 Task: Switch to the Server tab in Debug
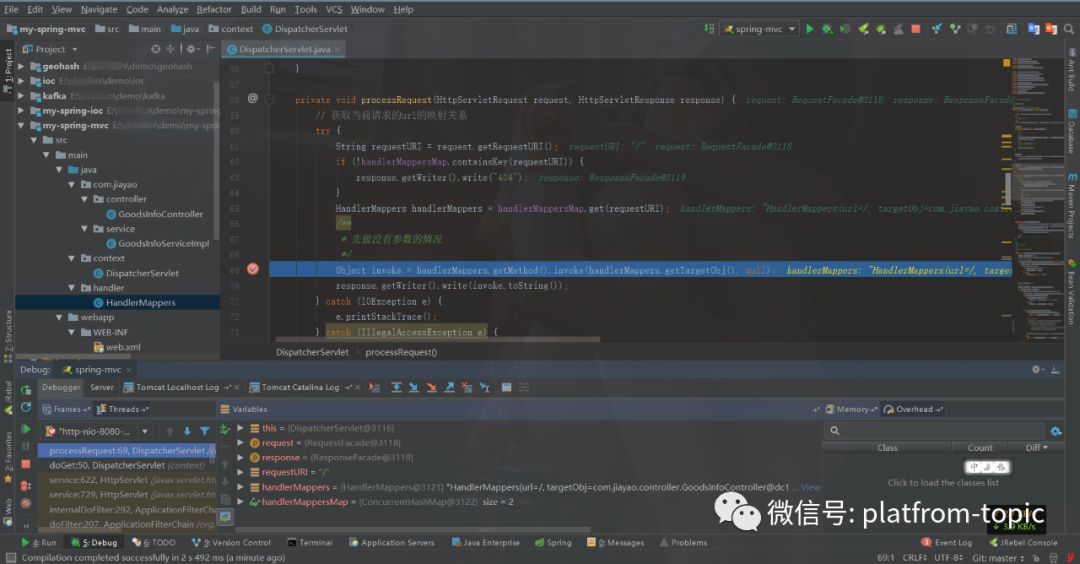click(x=102, y=388)
